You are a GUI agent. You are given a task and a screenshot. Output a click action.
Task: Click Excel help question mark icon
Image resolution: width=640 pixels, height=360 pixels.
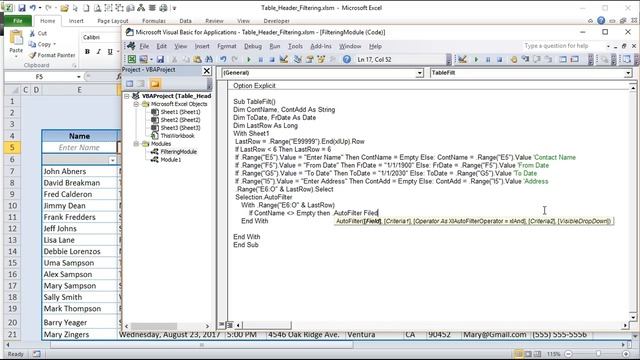coord(601,20)
